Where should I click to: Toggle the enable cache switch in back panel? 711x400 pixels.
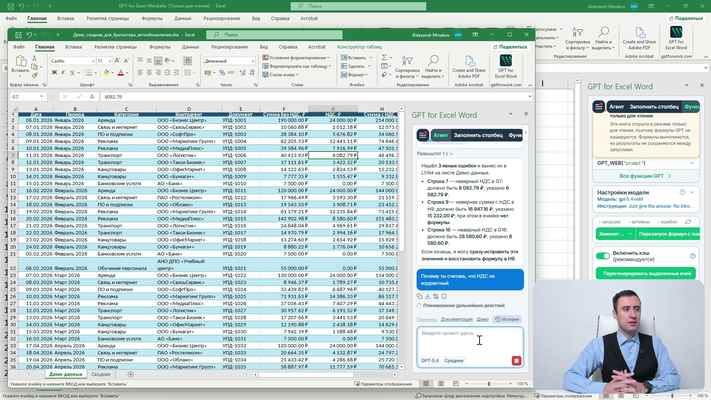(x=603, y=256)
